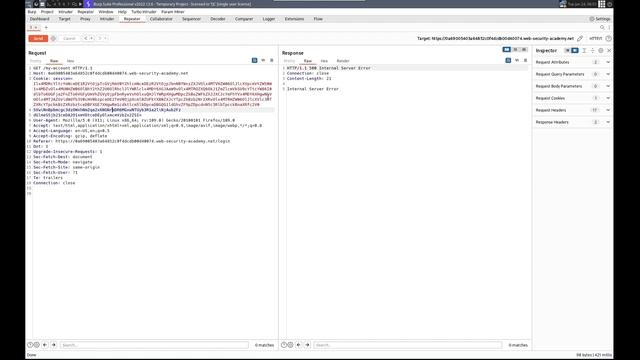Switch to the Decoder tab

(x=218, y=19)
